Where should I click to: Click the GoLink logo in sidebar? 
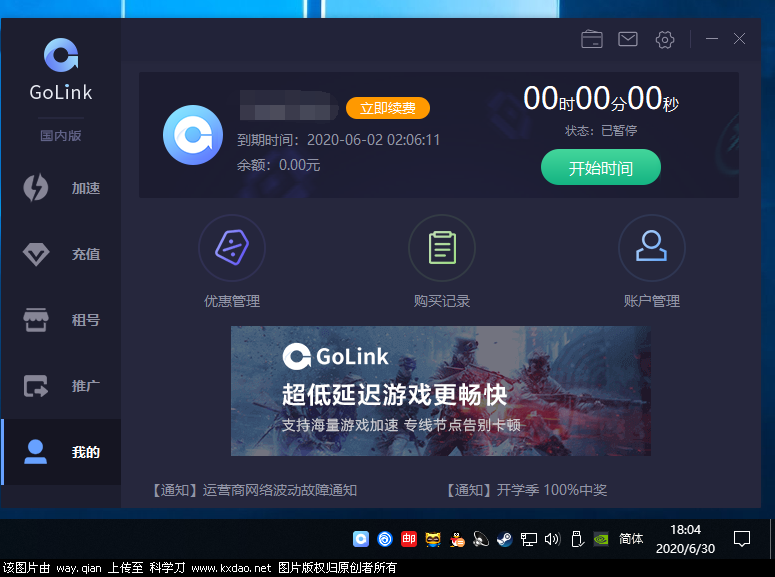[61, 69]
